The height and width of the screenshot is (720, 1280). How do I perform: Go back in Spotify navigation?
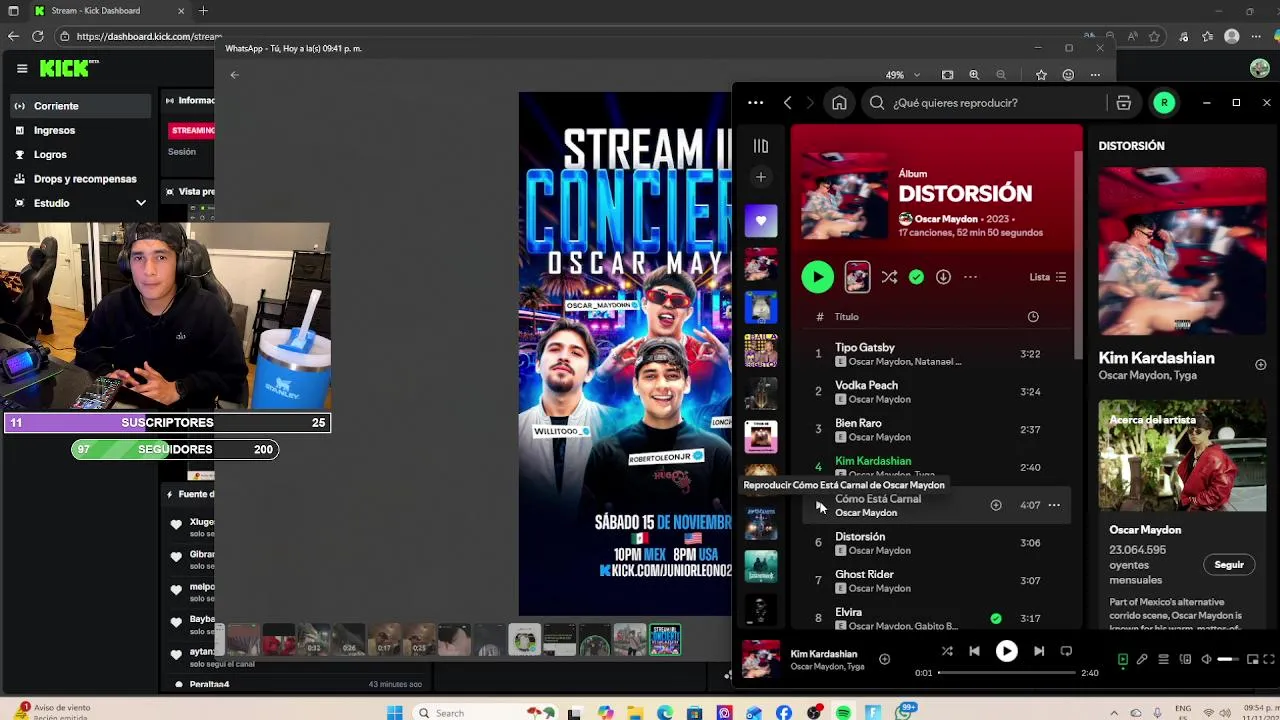point(788,102)
